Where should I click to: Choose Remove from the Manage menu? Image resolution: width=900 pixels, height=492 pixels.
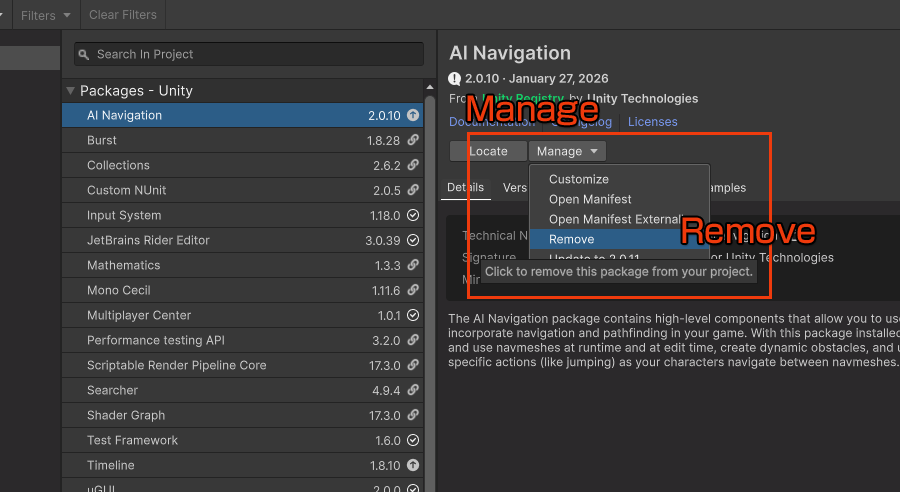click(571, 240)
